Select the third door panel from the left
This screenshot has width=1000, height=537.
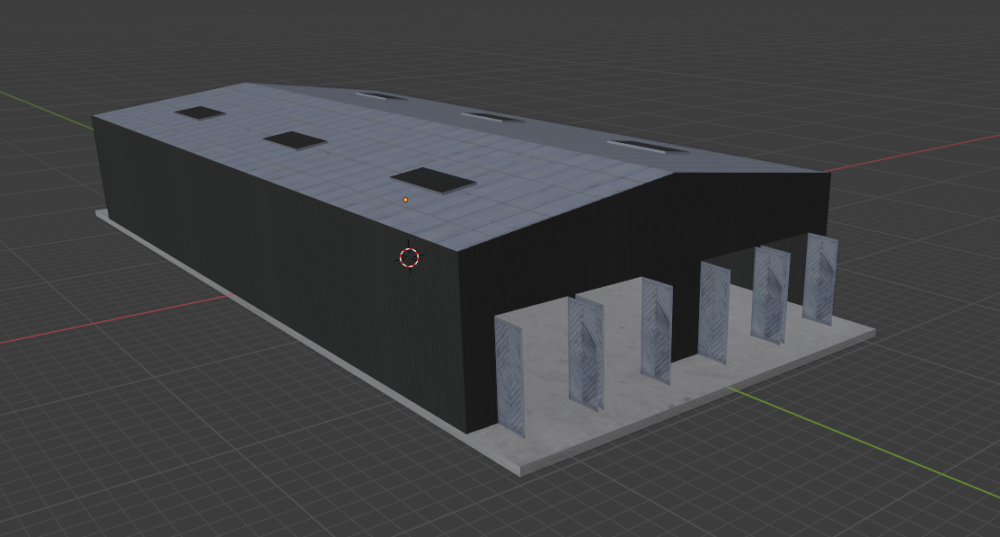click(656, 330)
